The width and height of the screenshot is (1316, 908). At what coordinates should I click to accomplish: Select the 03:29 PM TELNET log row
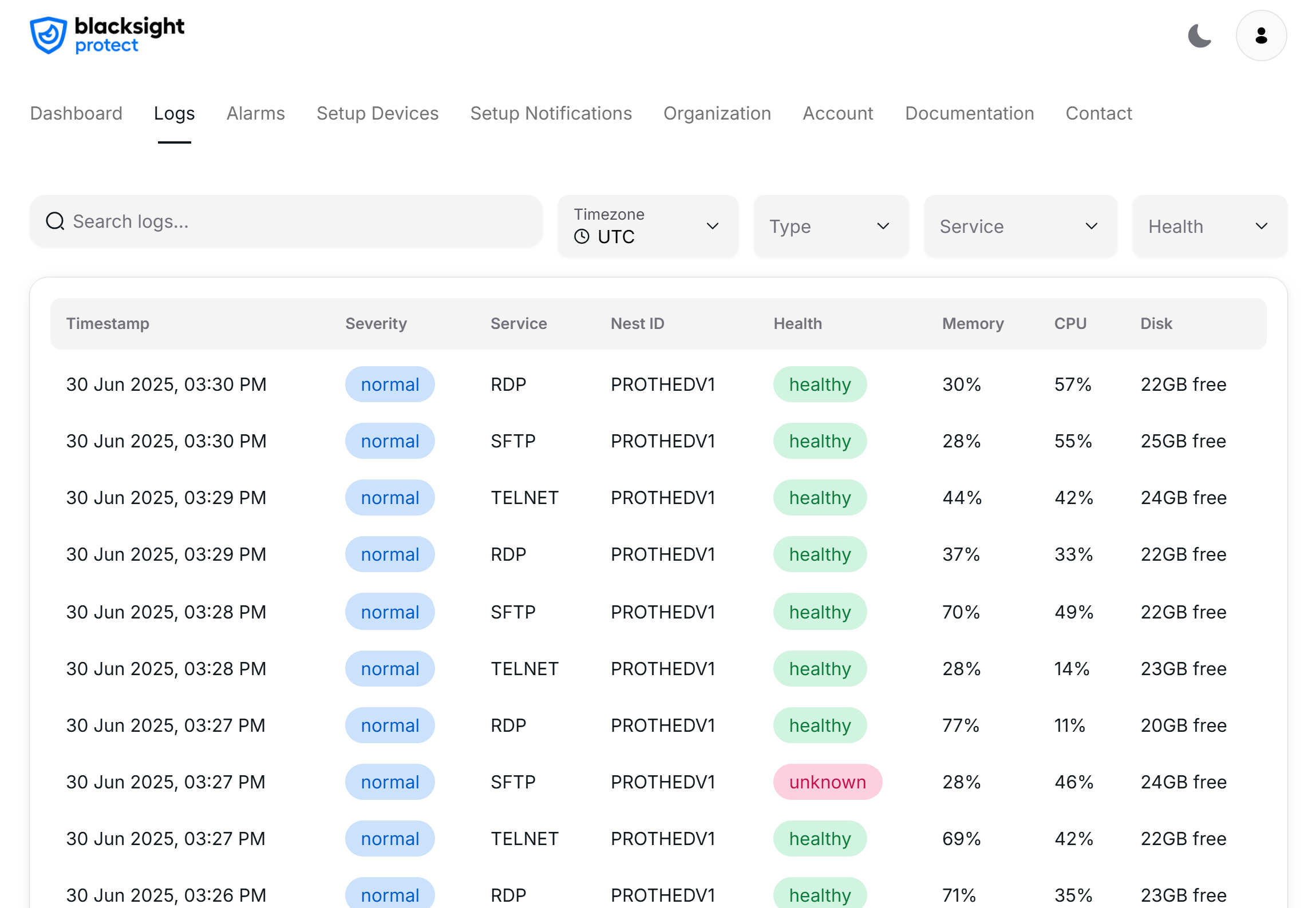click(657, 497)
